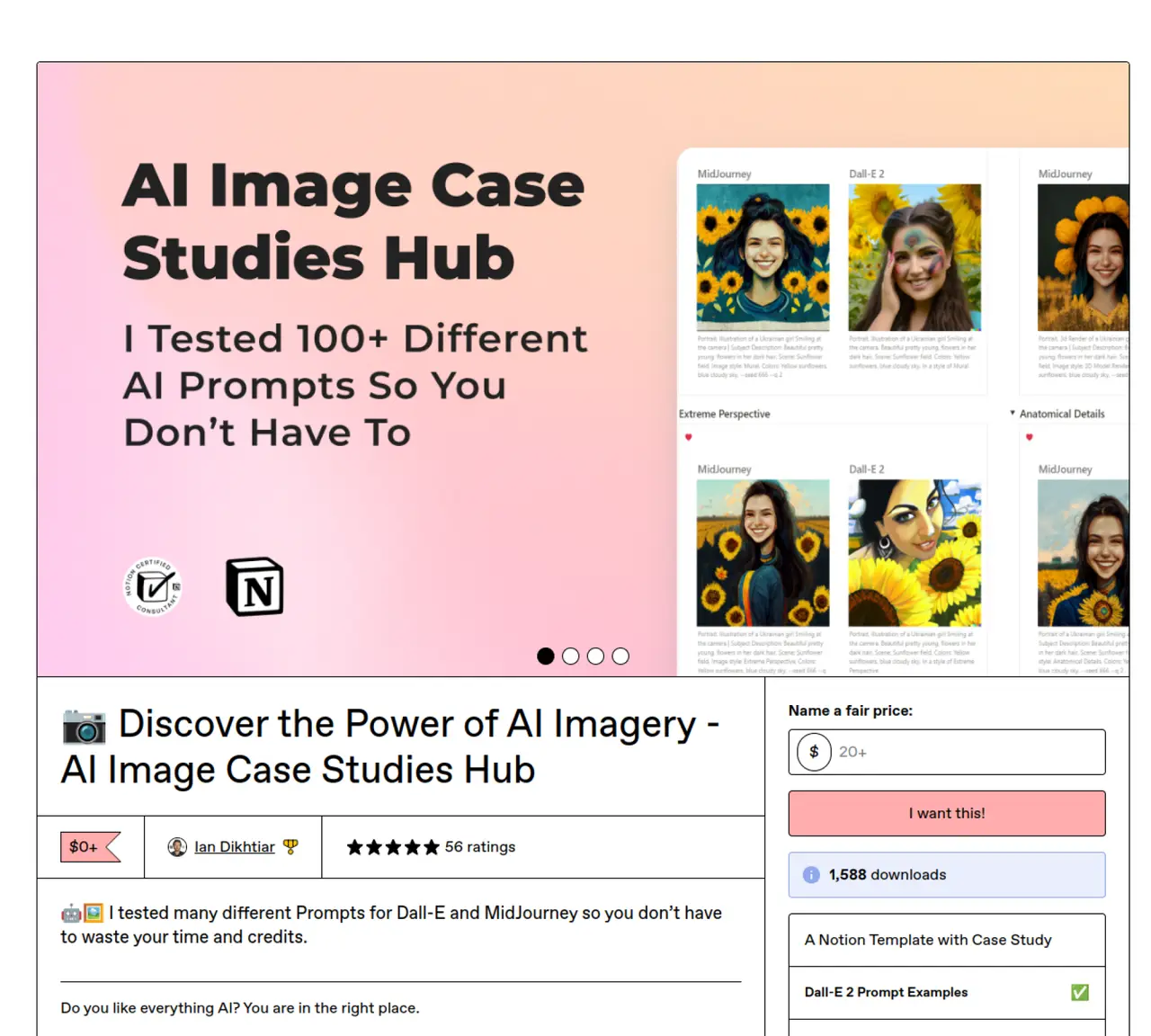This screenshot has height=1036, width=1151.
Task: Click 'A Notion Template with Case Study' row
Action: click(x=947, y=940)
